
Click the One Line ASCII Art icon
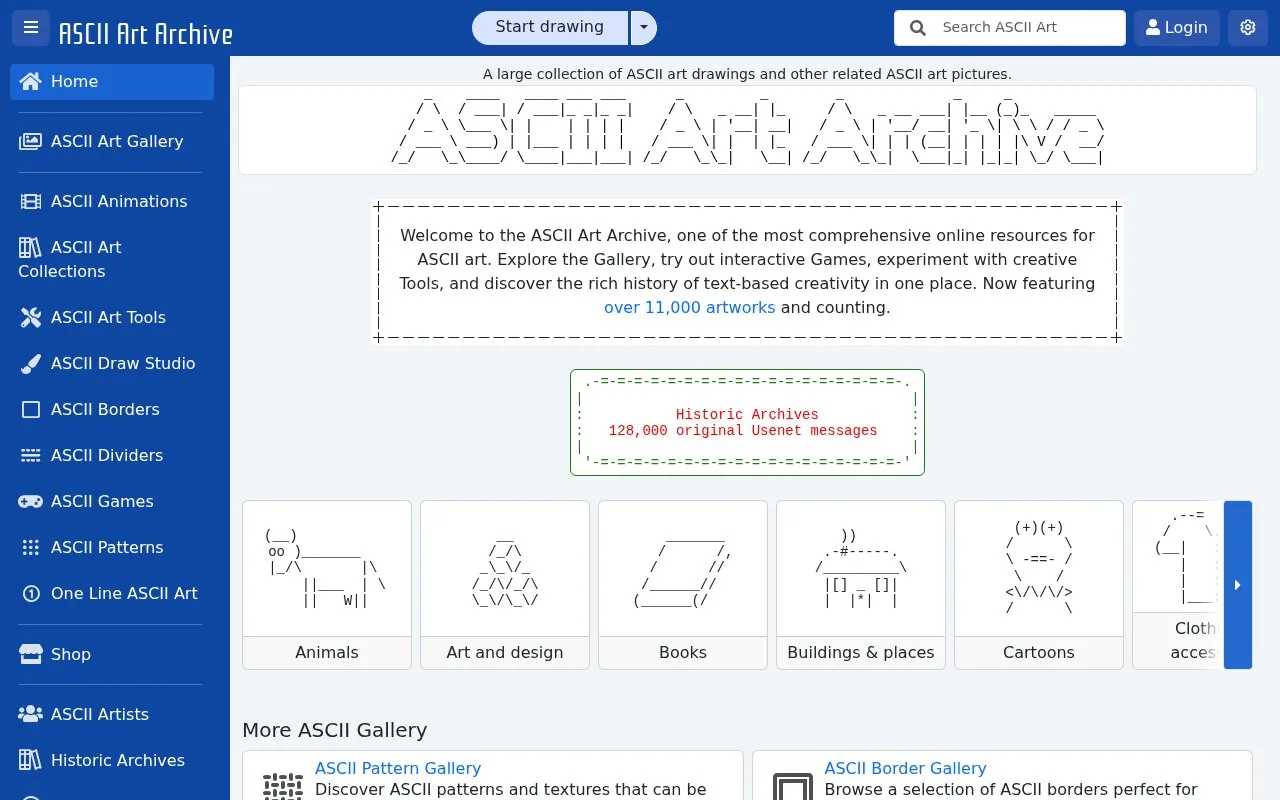31,594
